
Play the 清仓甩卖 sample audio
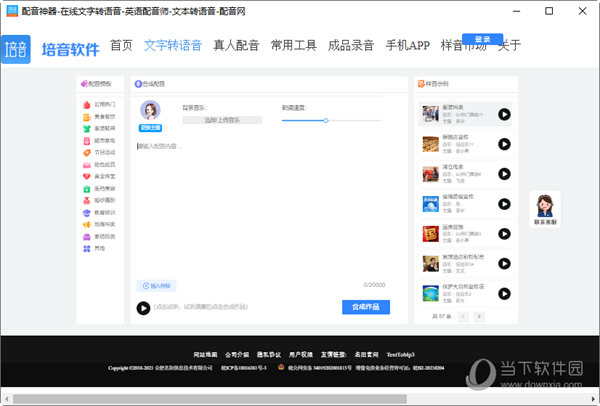click(x=504, y=174)
